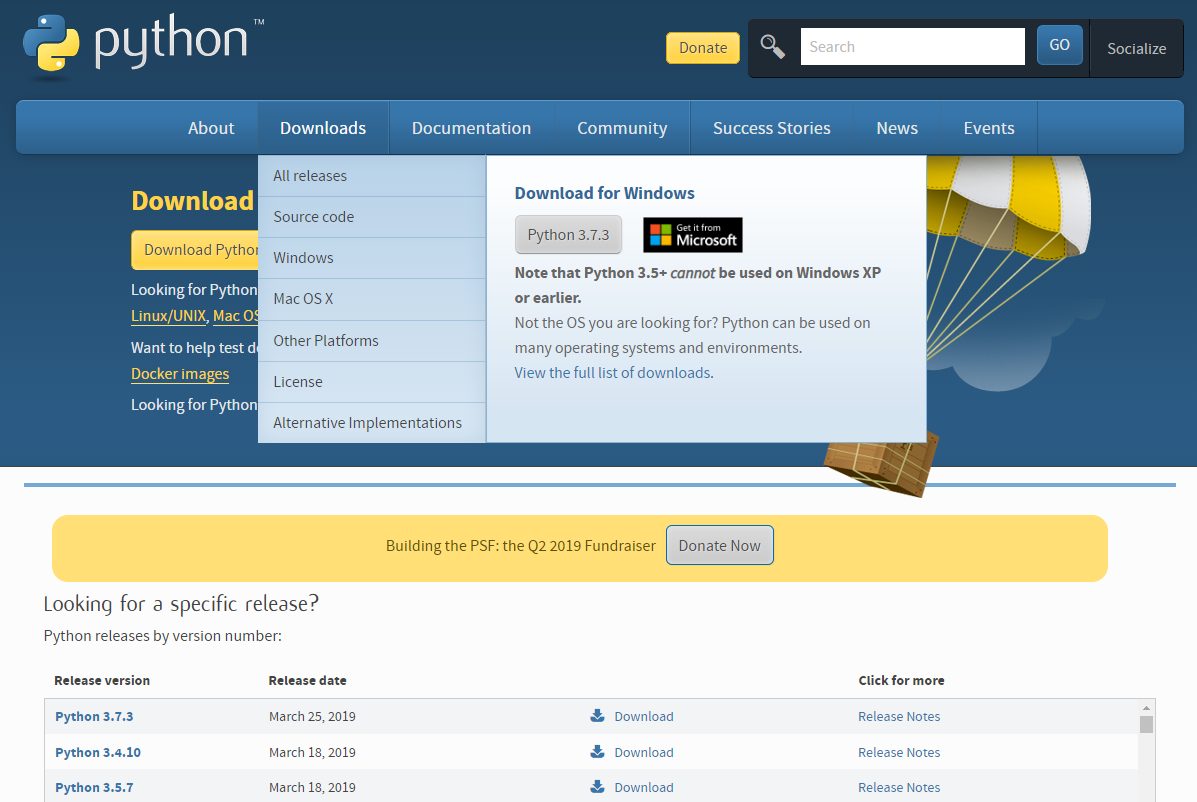This screenshot has width=1197, height=802.
Task: Open the About menu
Action: pos(211,128)
